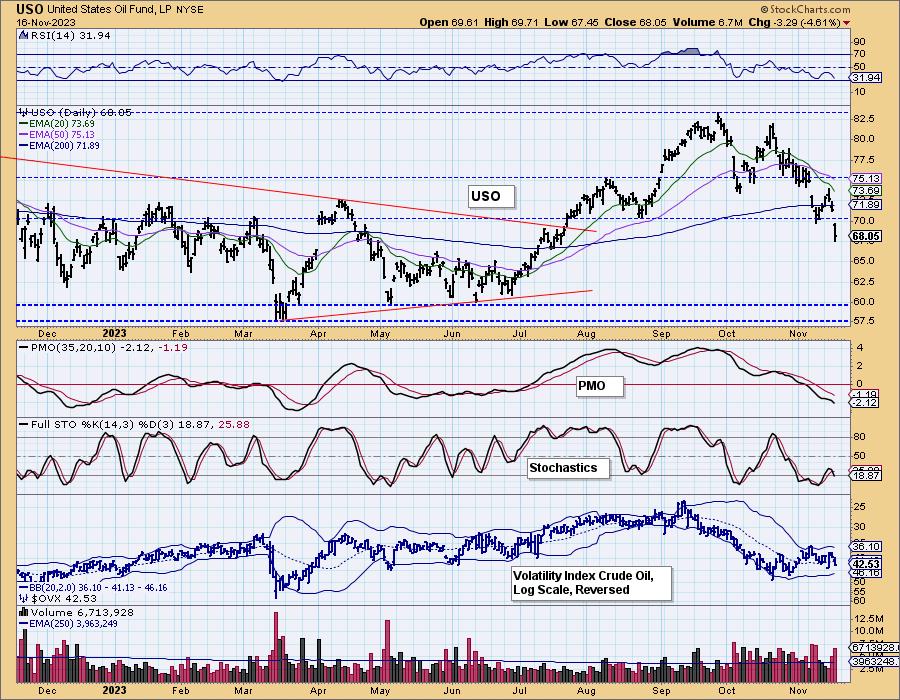
Task: Click the 57.5 price axis label
Action: [x=864, y=321]
